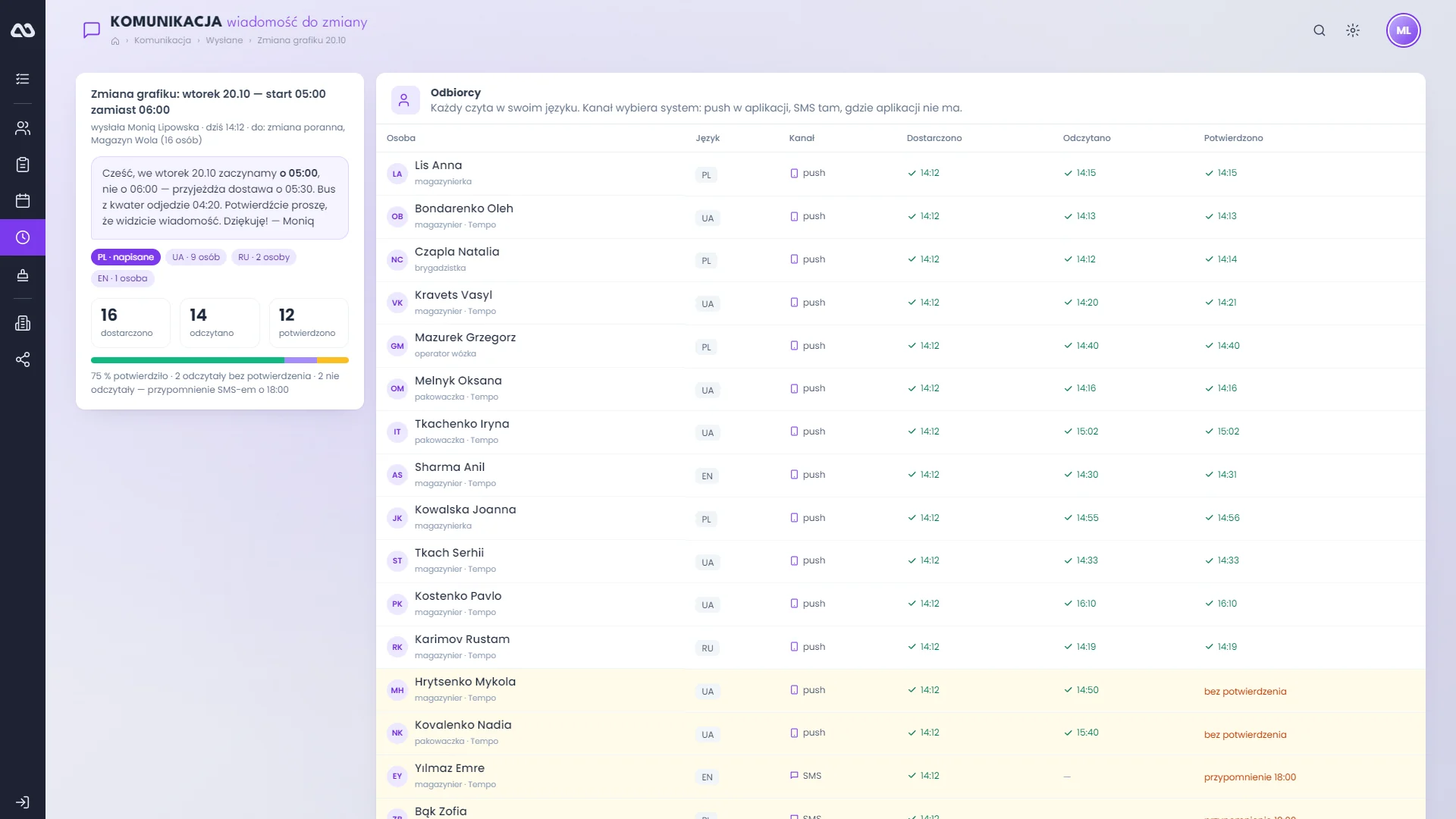
Task: Click the logout icon in the sidebar
Action: point(23,802)
